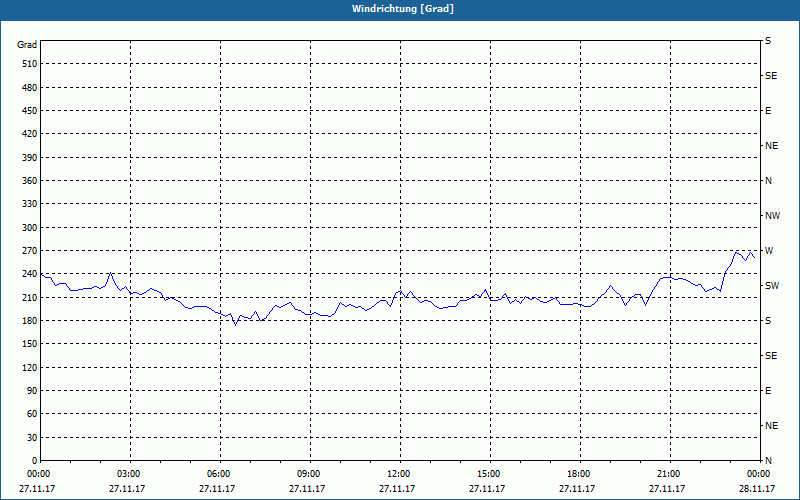Pick the 18:00 time axis label
800x500 pixels.
coord(580,474)
